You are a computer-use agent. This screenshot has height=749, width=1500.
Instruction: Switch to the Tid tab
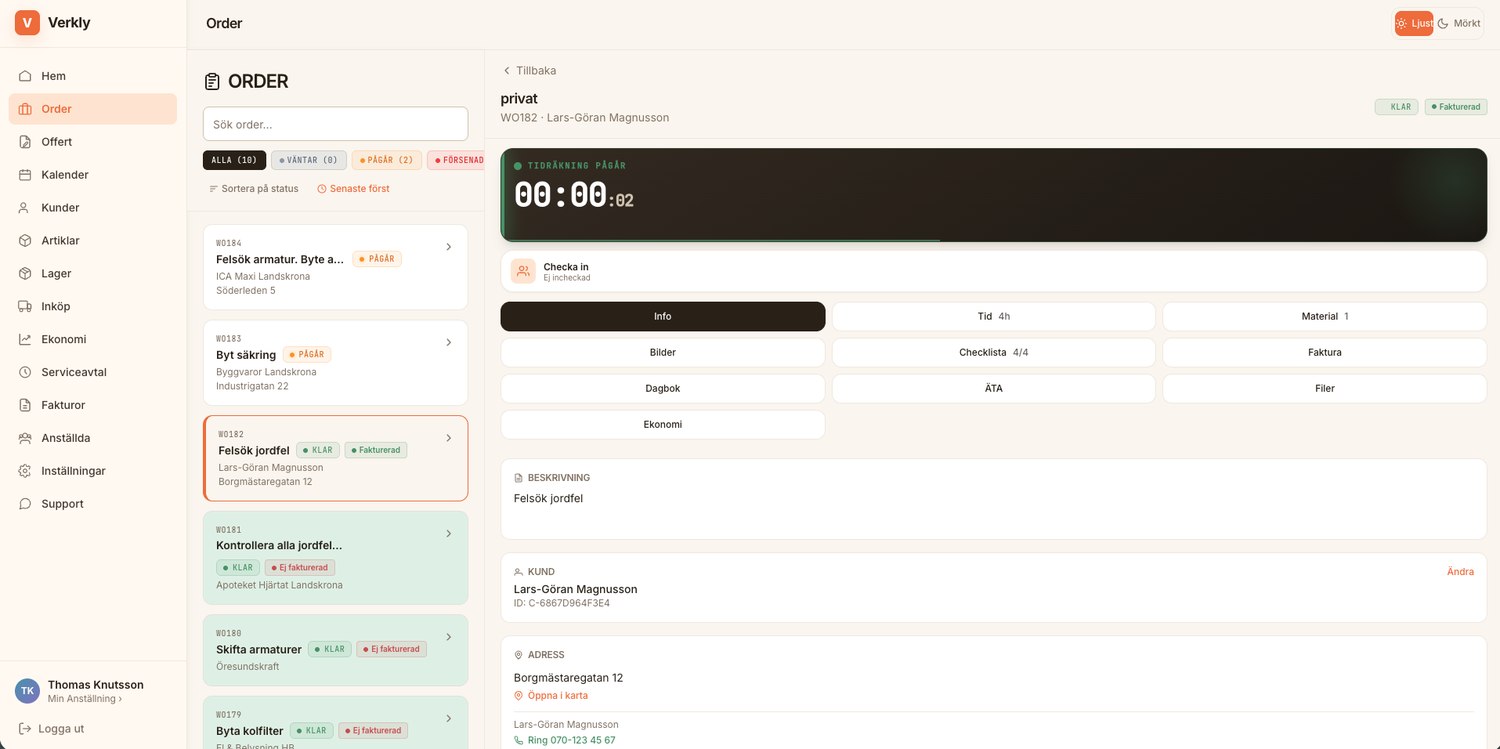994,316
